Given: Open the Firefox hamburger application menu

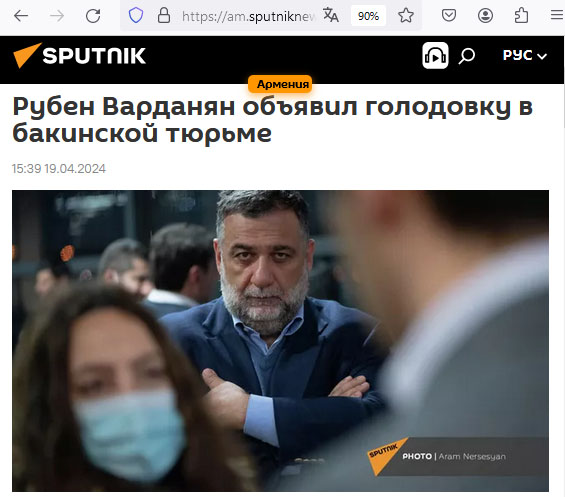Looking at the screenshot, I should [557, 15].
